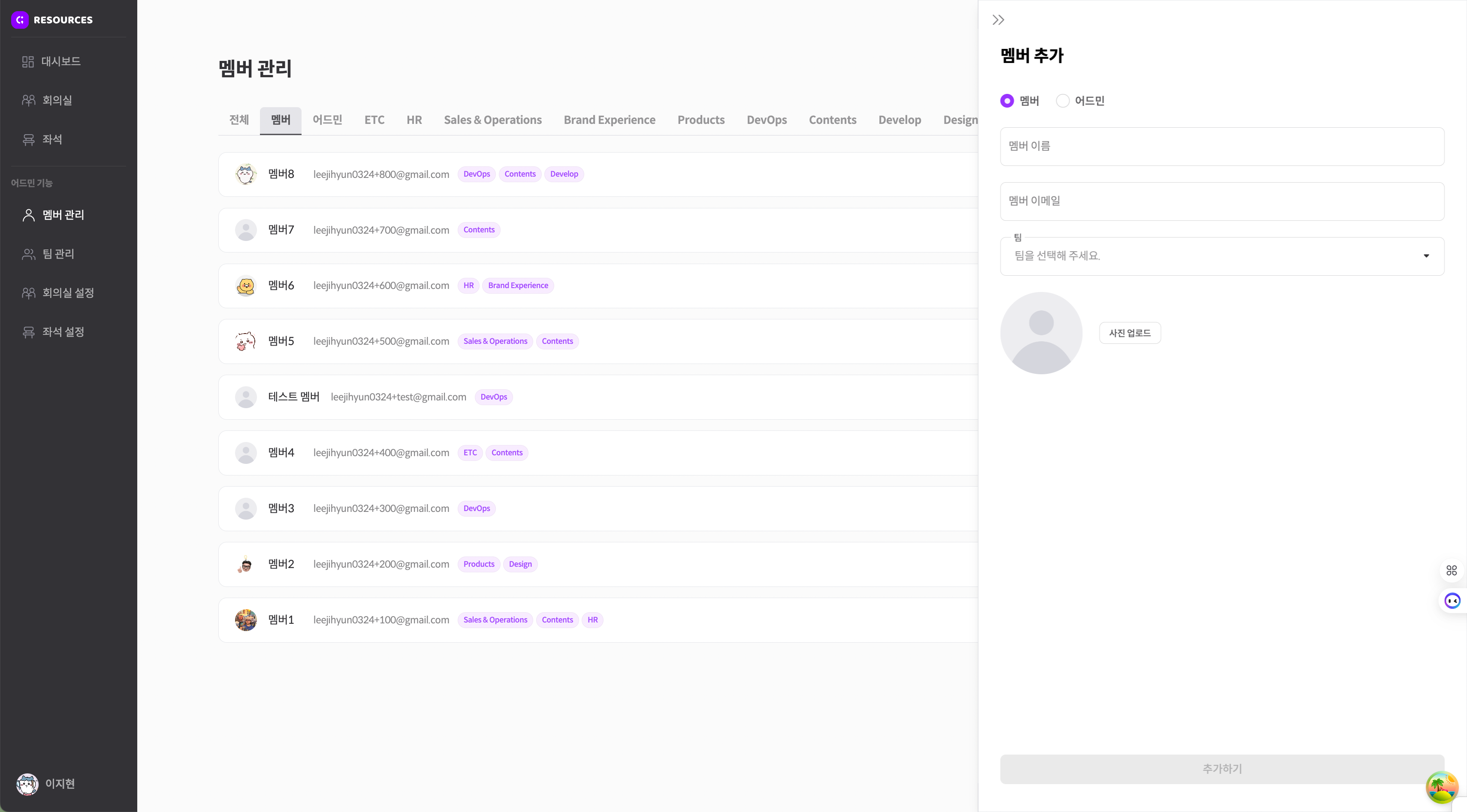Click the profile avatar placeholder image
The width and height of the screenshot is (1467, 812).
coord(1041,333)
